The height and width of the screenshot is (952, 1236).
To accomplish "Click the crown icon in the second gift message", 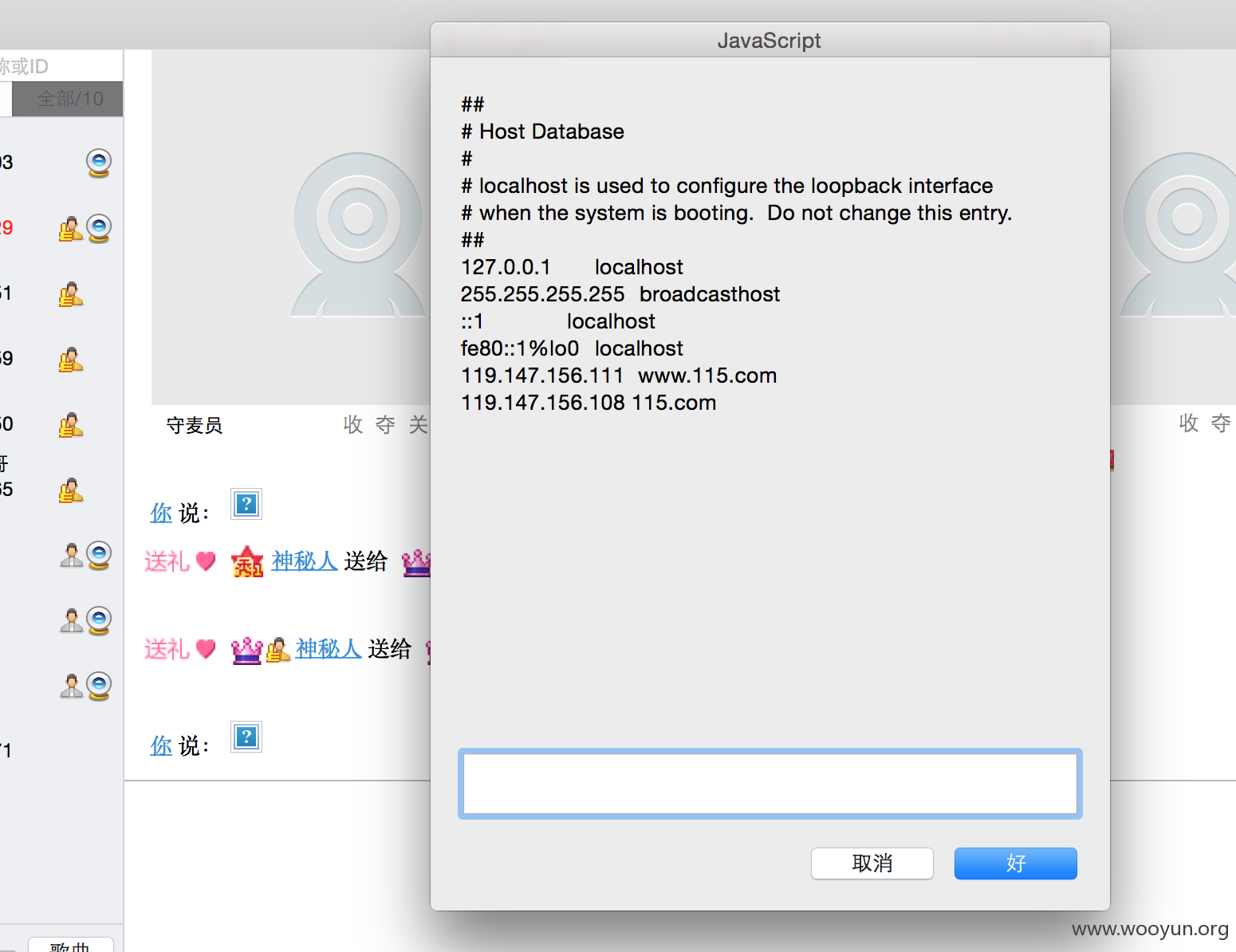I will tap(246, 651).
